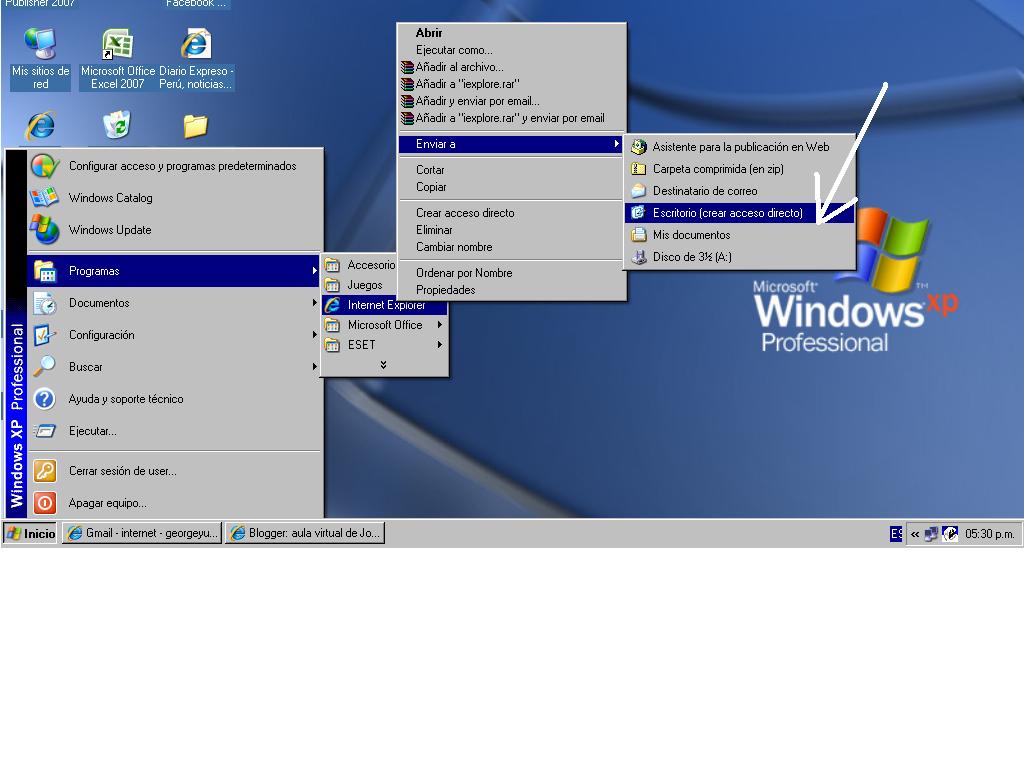1024x768 pixels.
Task: Click Internet Explorer icon in Programas submenu
Action: point(332,305)
